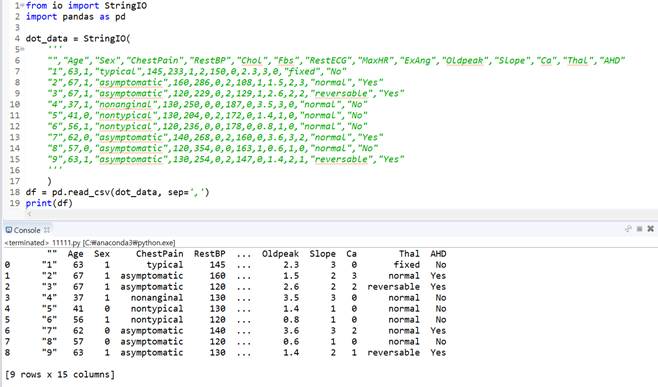This screenshot has width=658, height=387.
Task: Click the faded pin icon in Console toolbar
Action: click(628, 229)
